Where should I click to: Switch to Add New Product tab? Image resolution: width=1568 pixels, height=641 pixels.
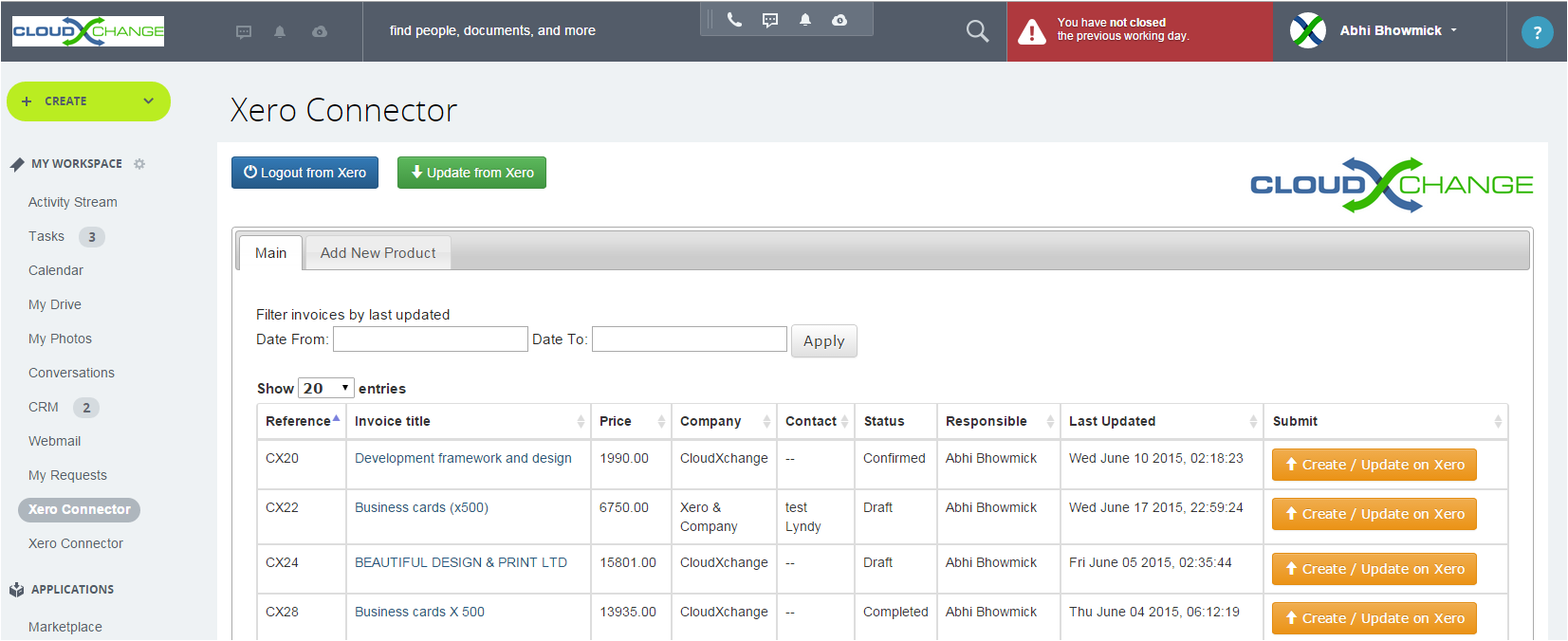(378, 253)
